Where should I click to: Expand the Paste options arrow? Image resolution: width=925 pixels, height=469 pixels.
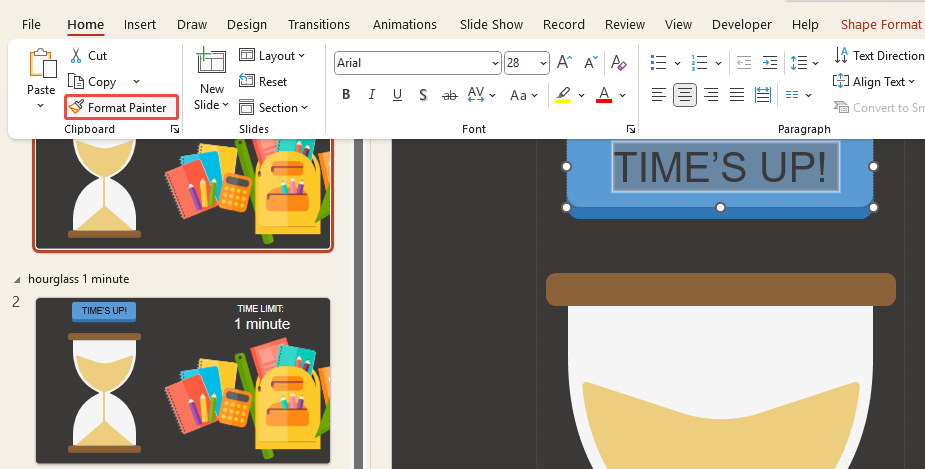41,106
